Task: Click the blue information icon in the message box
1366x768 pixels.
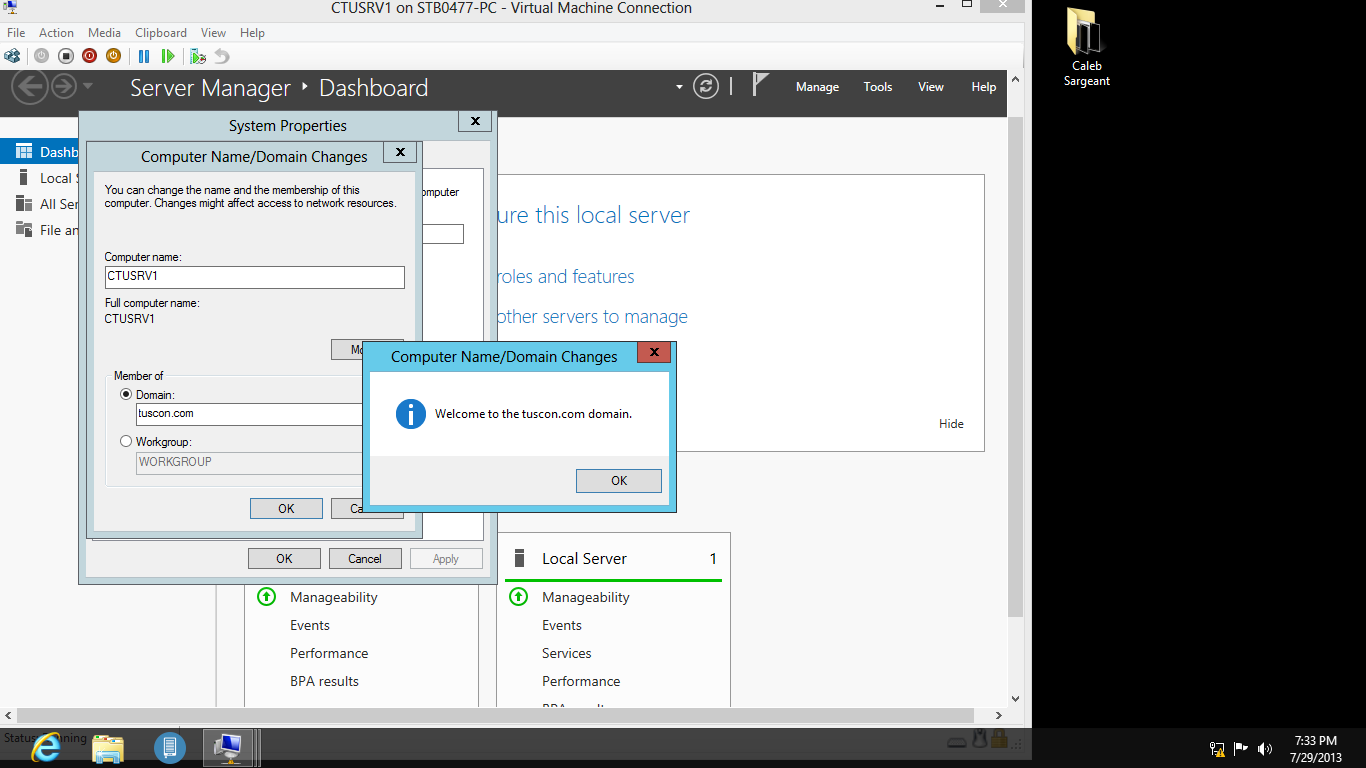Action: tap(411, 414)
